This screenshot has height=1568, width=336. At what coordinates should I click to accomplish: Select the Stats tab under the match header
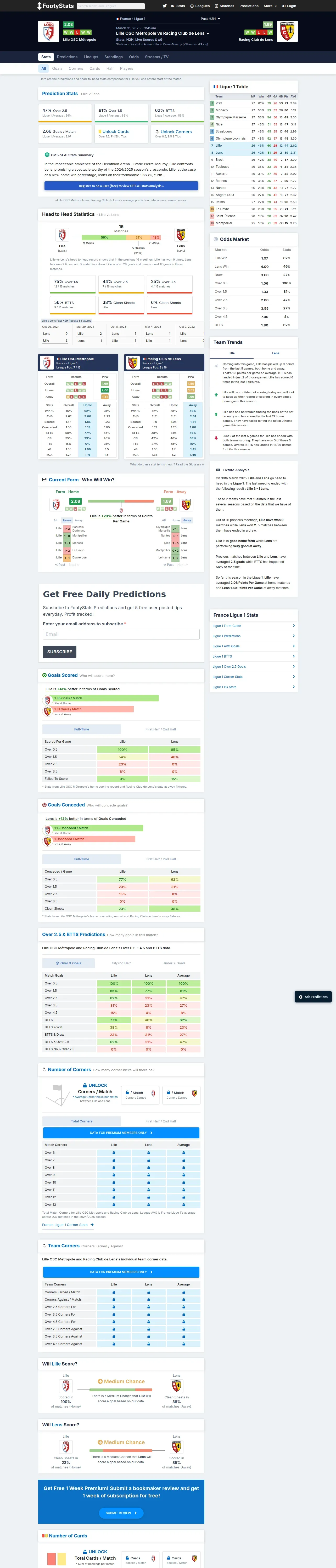[46, 57]
